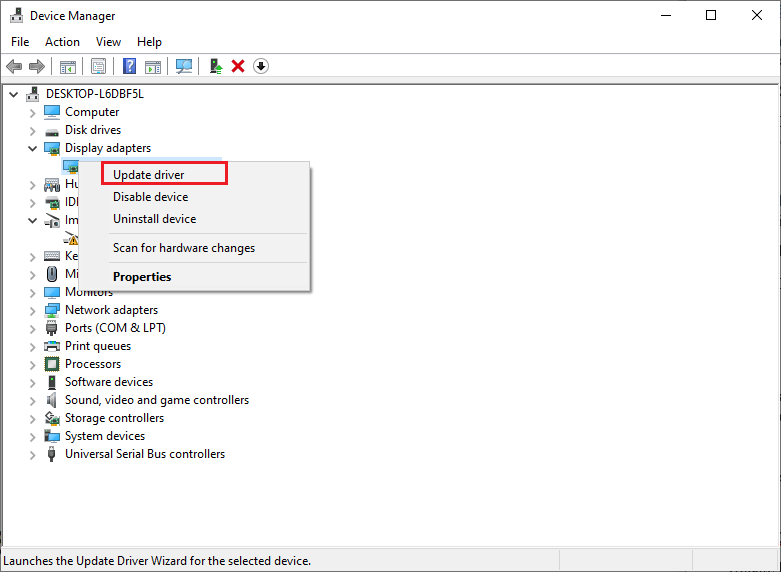Choose Uninstall device from context menu
This screenshot has height=572, width=781.
(194, 219)
